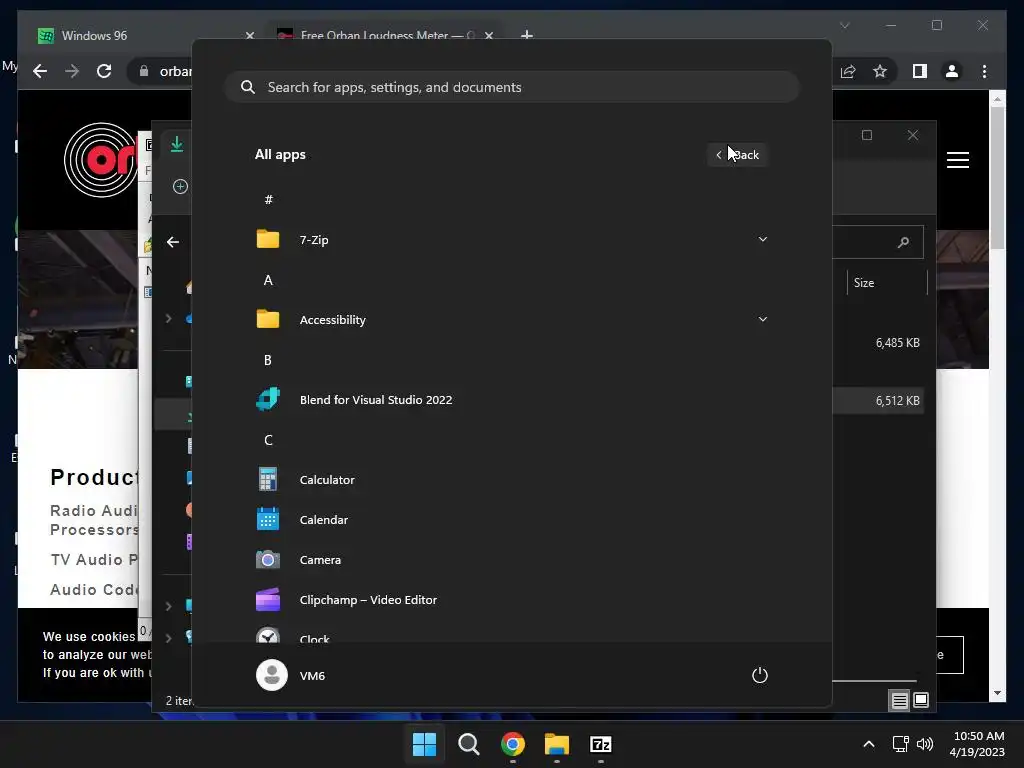Screen dimensions: 1024x768
Task: Select the 6,485 KB file row
Action: tap(879, 343)
